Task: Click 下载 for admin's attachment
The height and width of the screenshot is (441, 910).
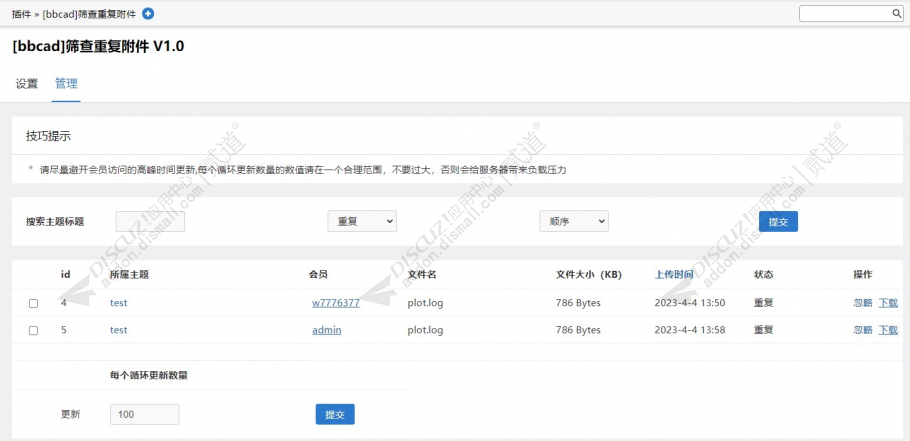Action: point(888,330)
